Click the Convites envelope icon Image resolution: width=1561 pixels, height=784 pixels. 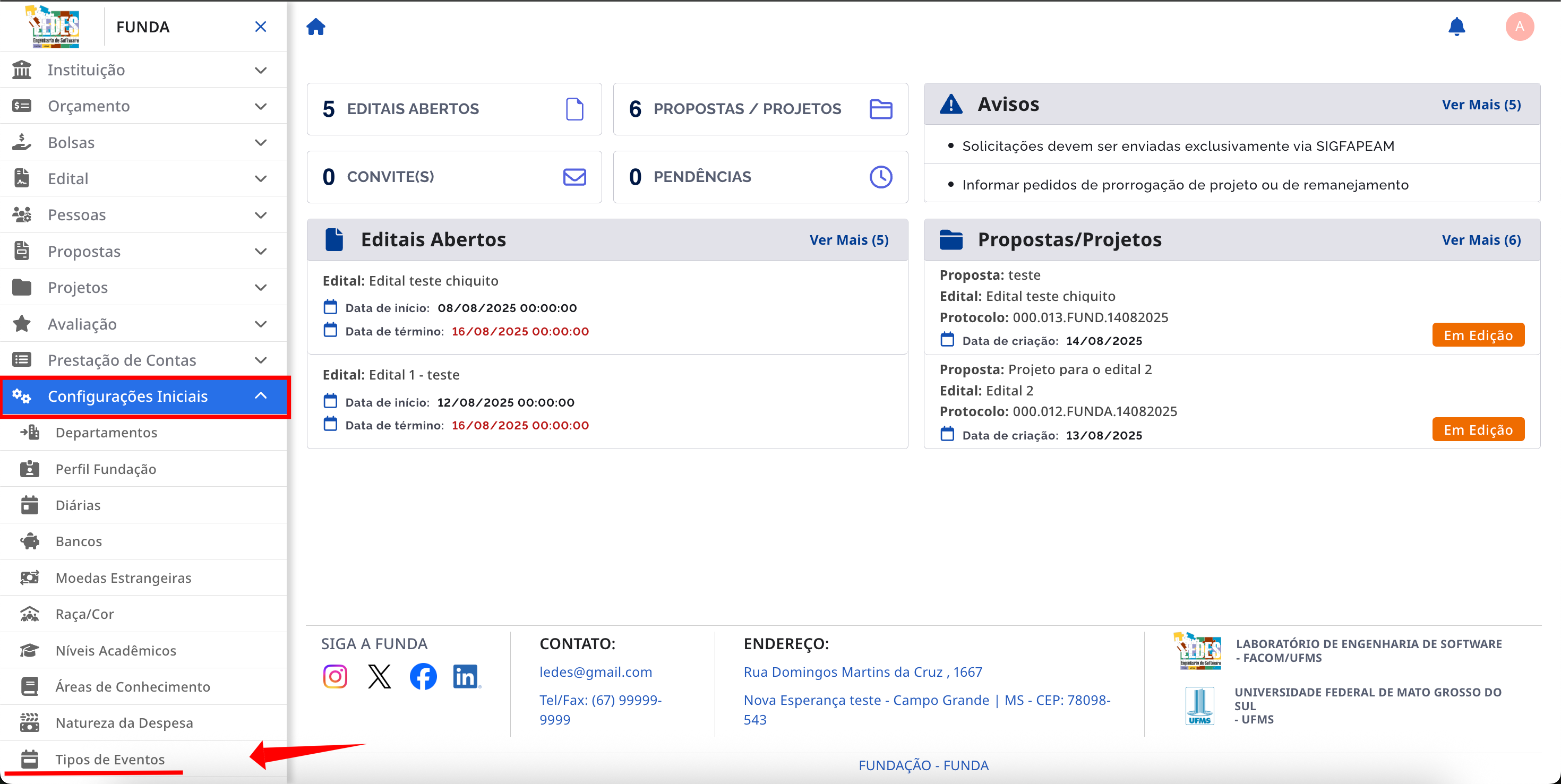tap(574, 177)
